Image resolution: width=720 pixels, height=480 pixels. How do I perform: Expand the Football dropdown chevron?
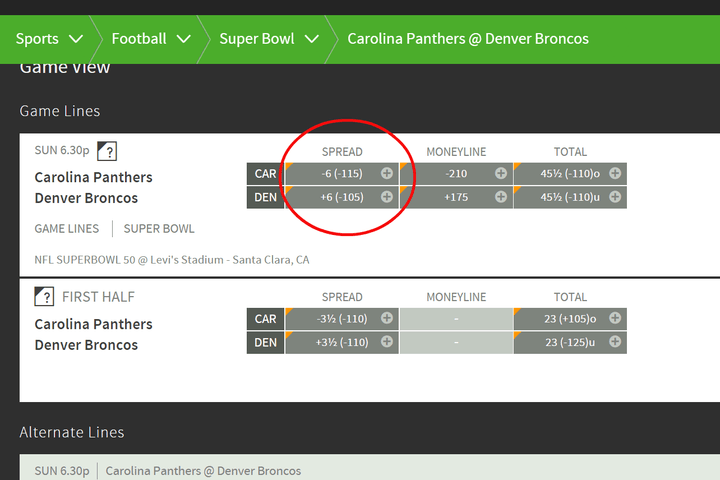tap(184, 40)
